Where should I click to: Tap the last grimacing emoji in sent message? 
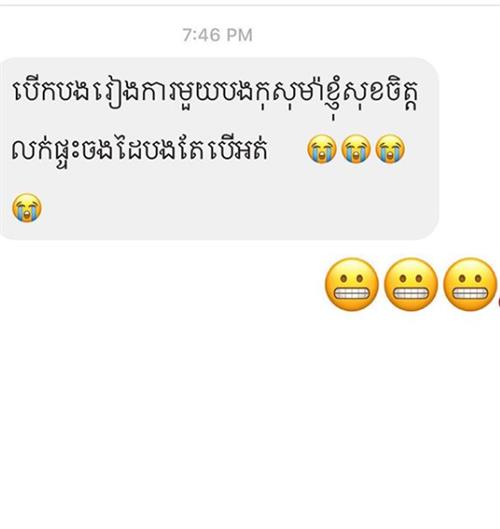pyautogui.click(x=470, y=284)
